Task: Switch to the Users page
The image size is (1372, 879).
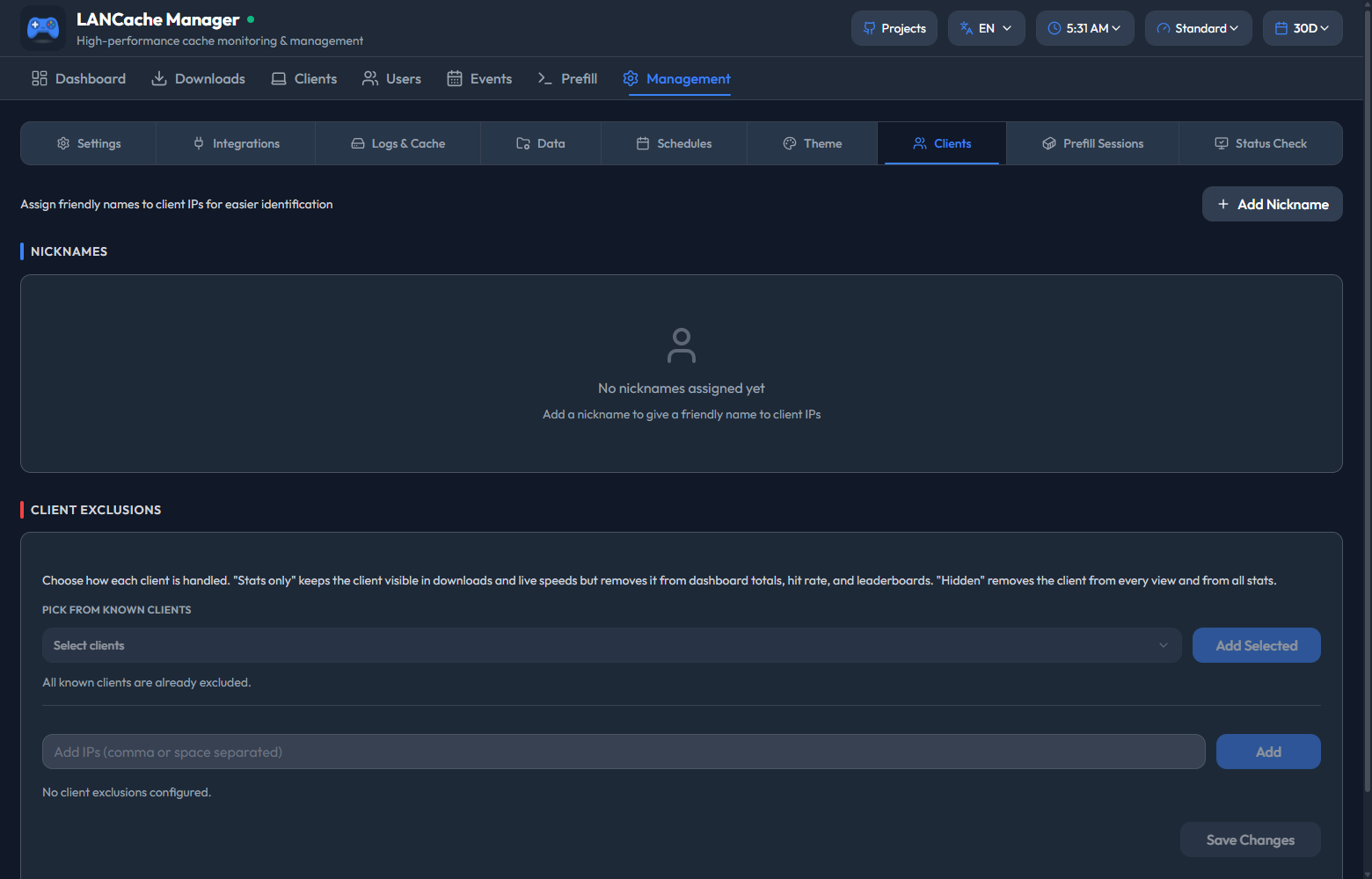Action: pos(391,78)
